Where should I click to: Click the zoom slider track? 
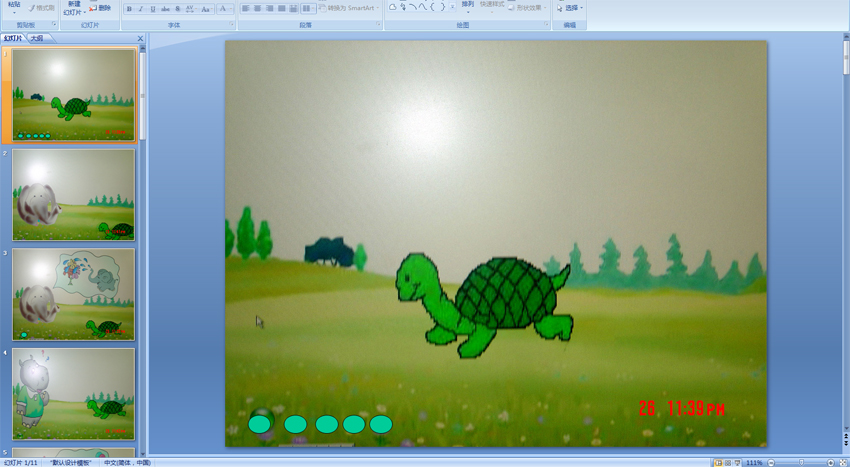[x=801, y=463]
